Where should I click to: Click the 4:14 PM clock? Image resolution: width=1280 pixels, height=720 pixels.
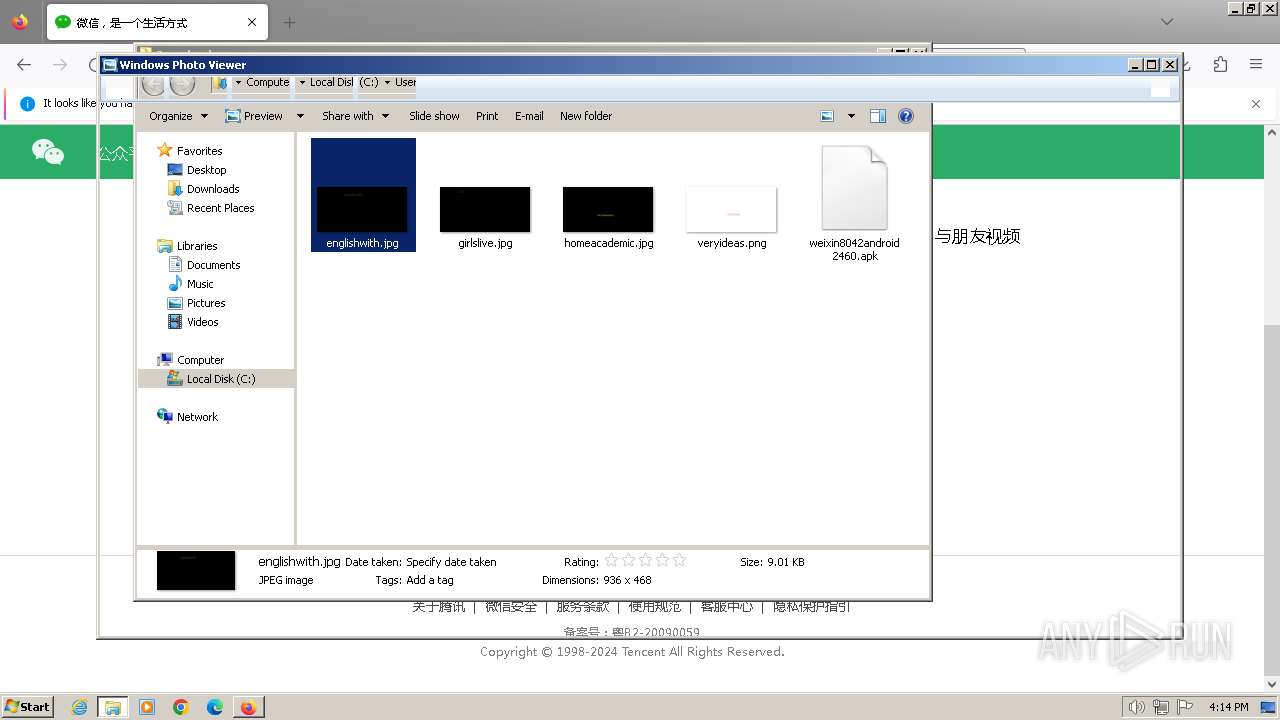point(1228,707)
